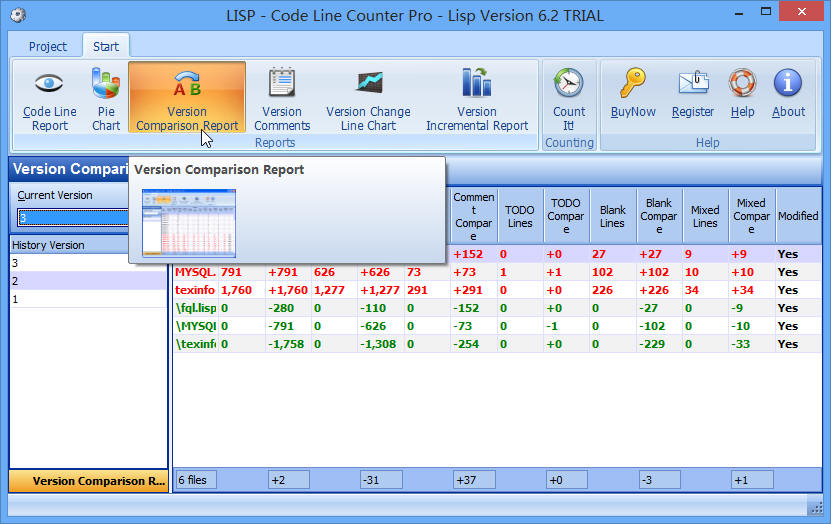
Task: Open the About info dialog
Action: 788,93
